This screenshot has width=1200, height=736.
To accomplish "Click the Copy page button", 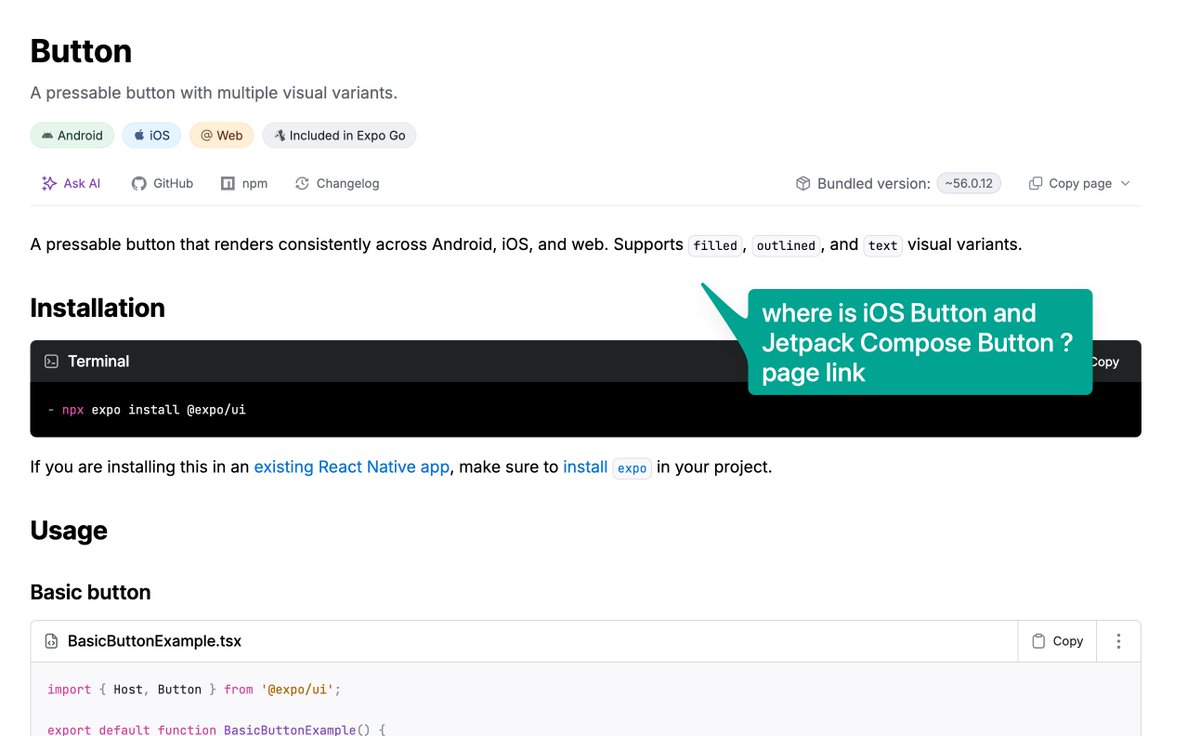I will coord(1079,184).
